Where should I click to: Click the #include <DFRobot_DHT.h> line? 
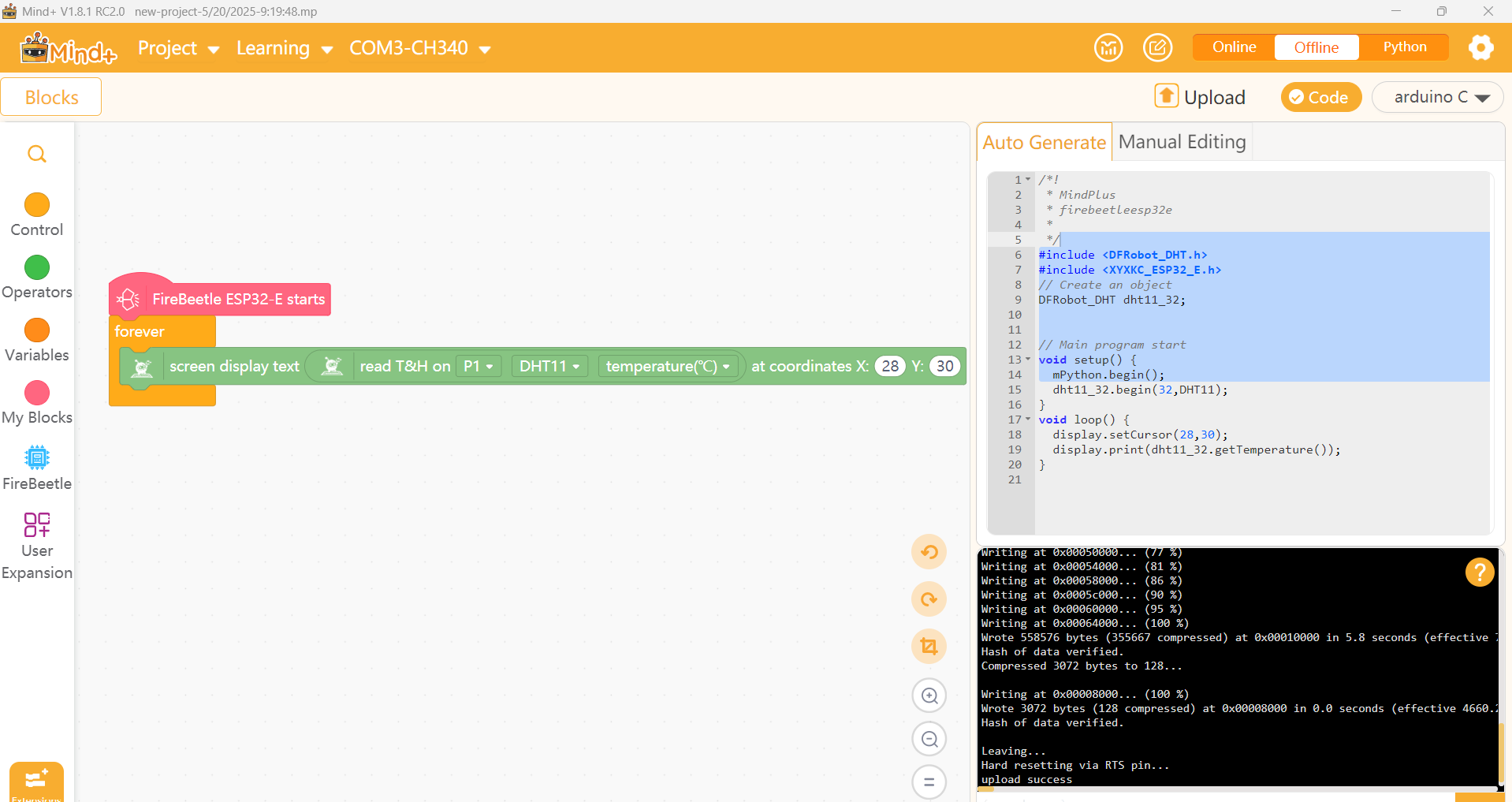[1123, 255]
